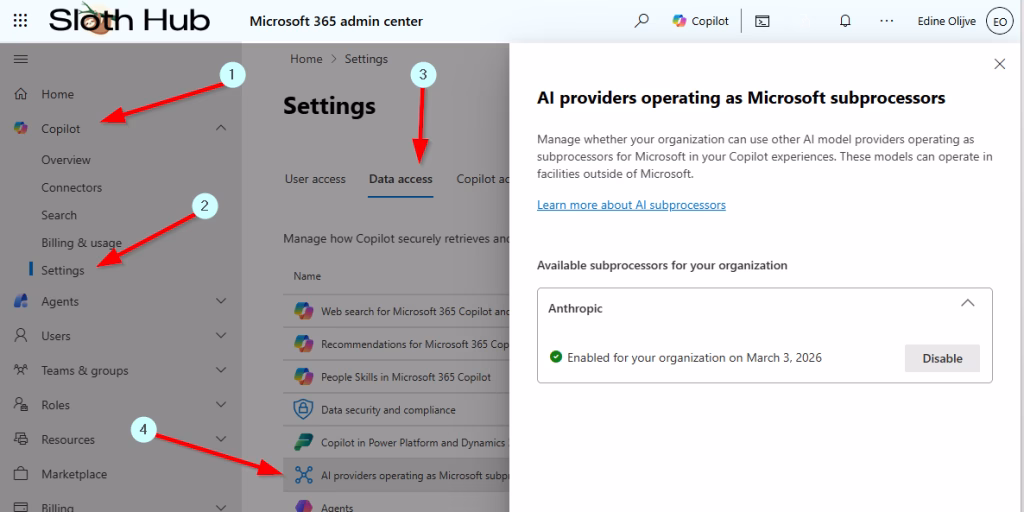Expand the Users navigation group

point(221,336)
